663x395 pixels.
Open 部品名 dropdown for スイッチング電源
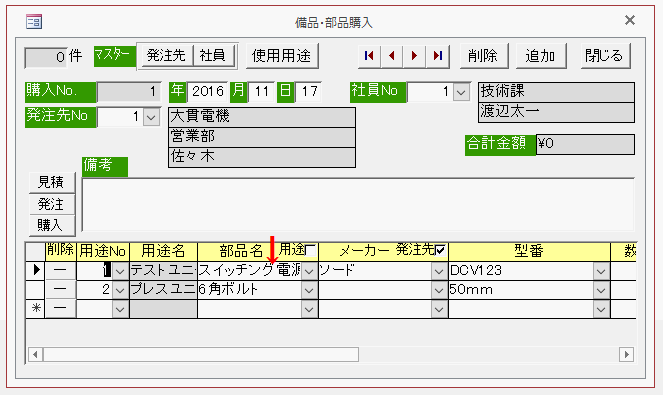pos(309,270)
